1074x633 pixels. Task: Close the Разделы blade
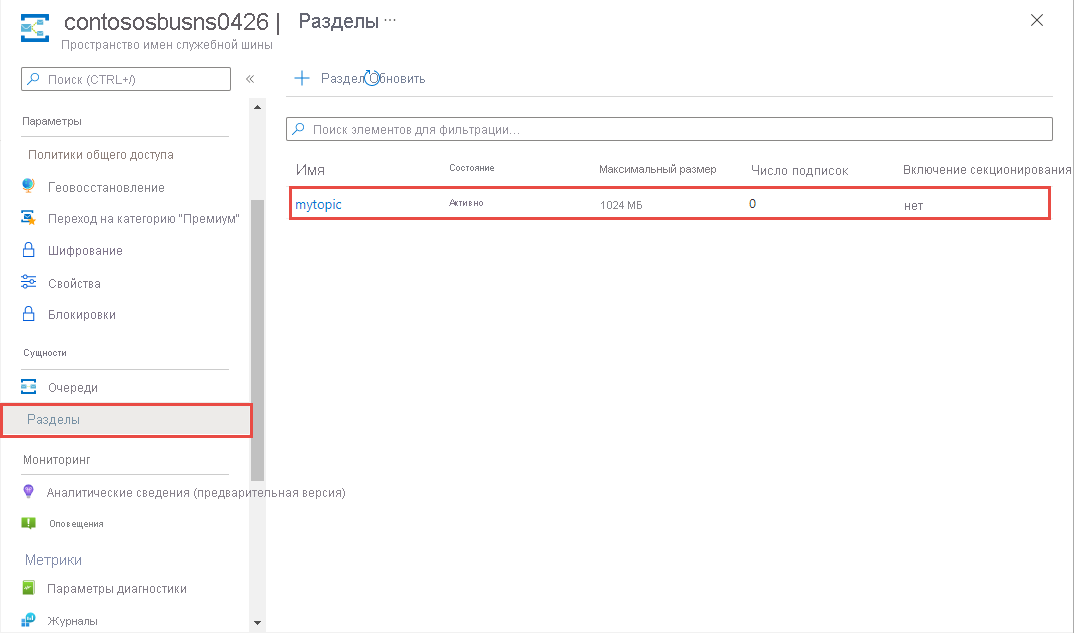pos(1037,21)
